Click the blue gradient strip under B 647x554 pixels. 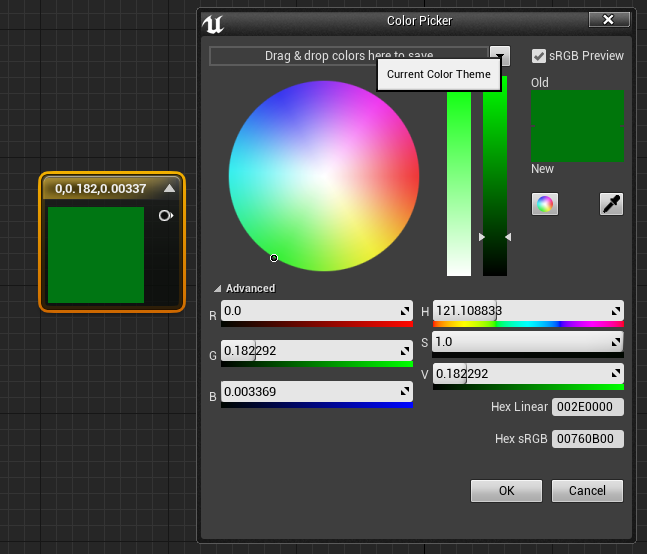click(x=317, y=405)
